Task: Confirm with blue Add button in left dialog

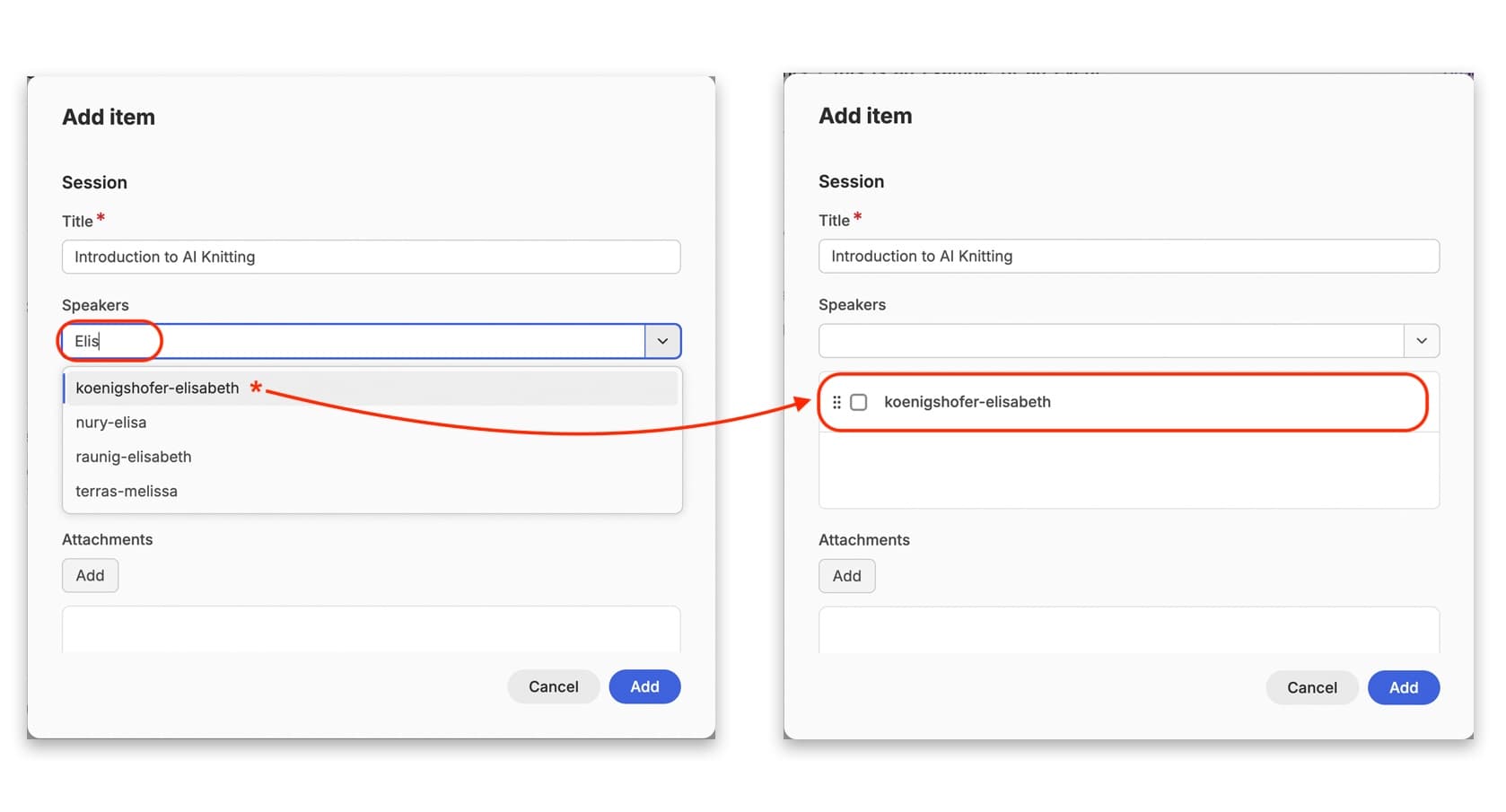Action: 644,686
